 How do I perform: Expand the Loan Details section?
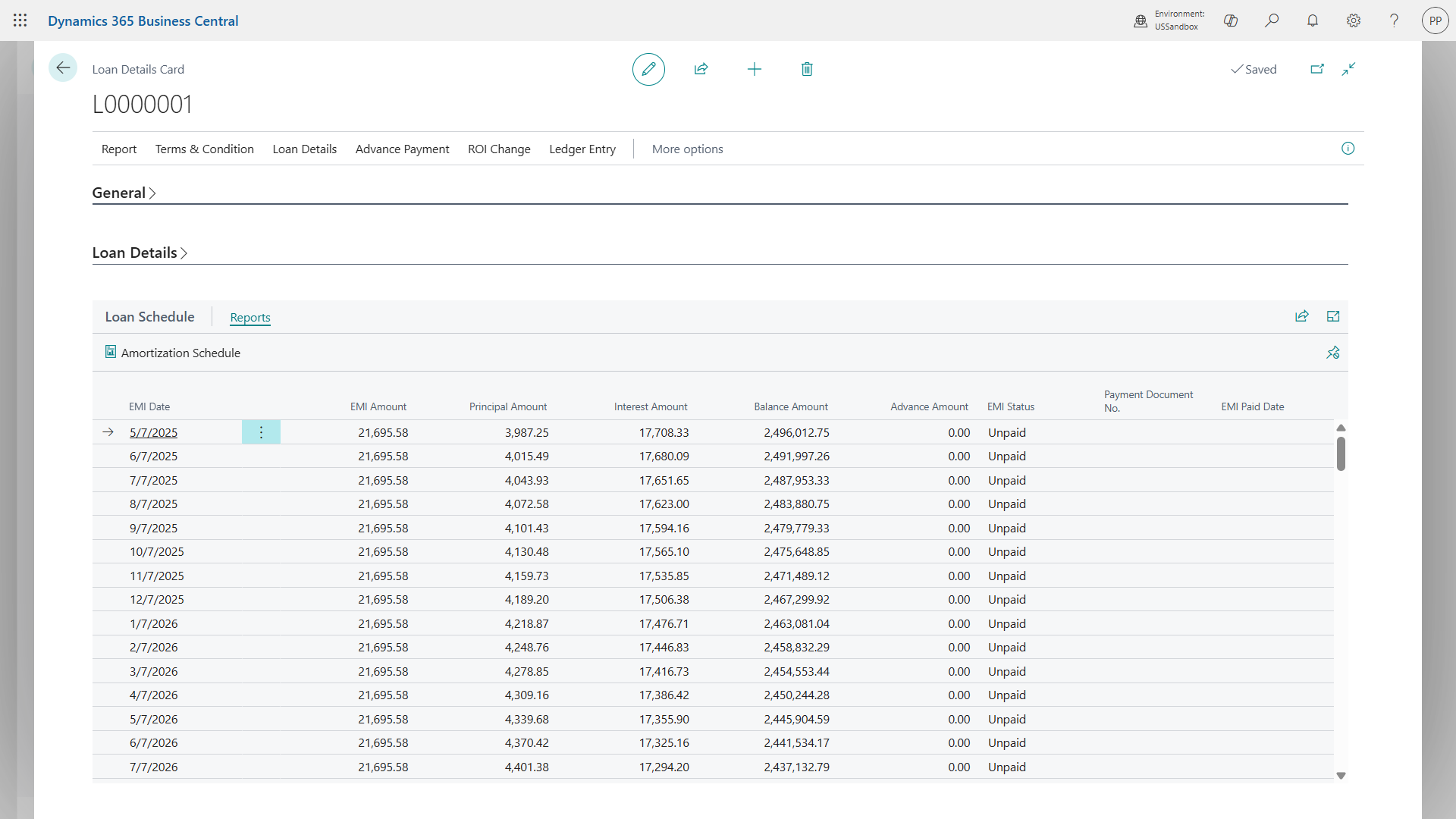140,253
